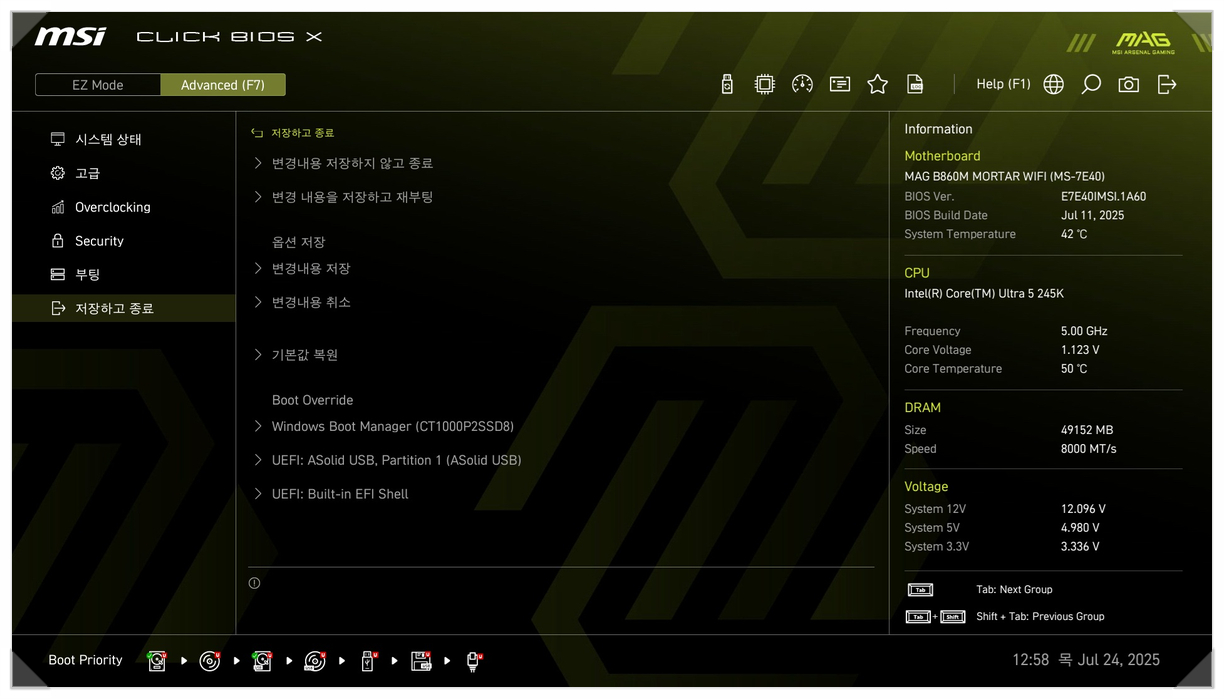The width and height of the screenshot is (1224, 699).
Task: Switch to EZ Mode
Action: 98,85
